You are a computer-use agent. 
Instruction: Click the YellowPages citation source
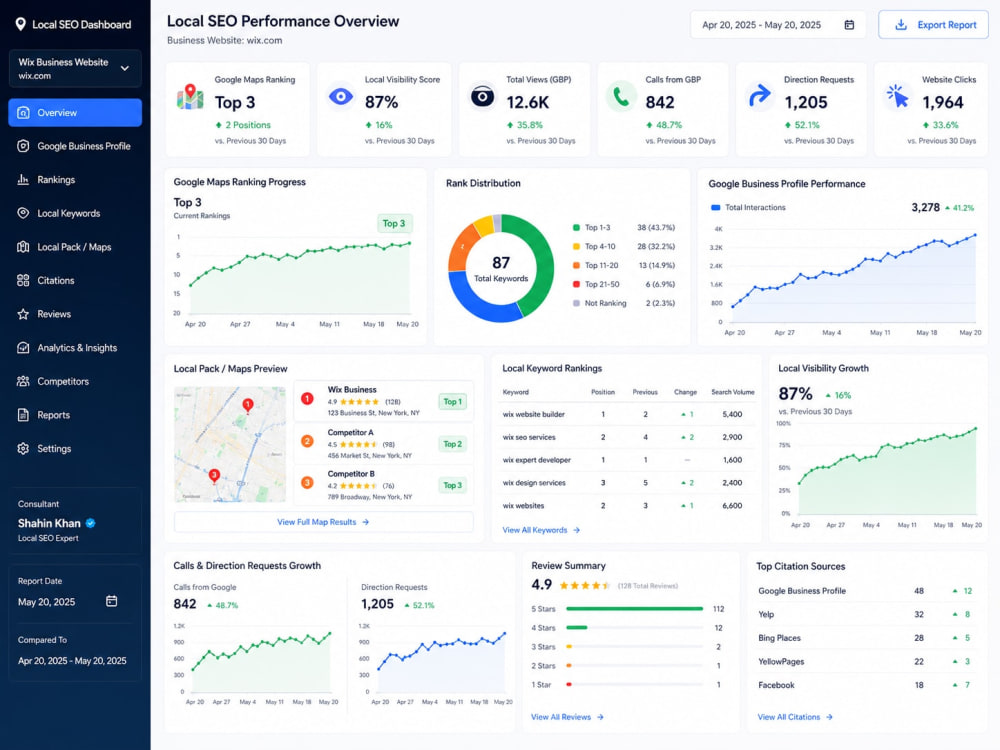tap(781, 661)
